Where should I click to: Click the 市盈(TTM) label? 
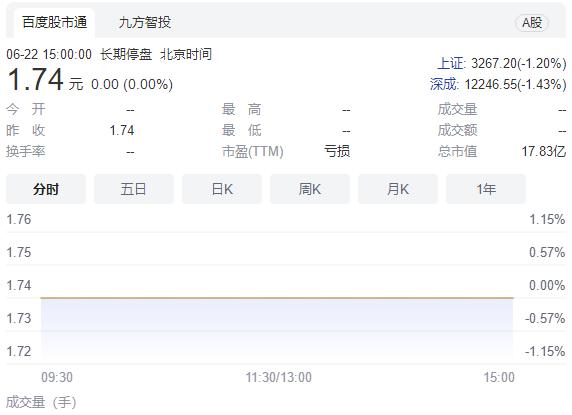(252, 151)
